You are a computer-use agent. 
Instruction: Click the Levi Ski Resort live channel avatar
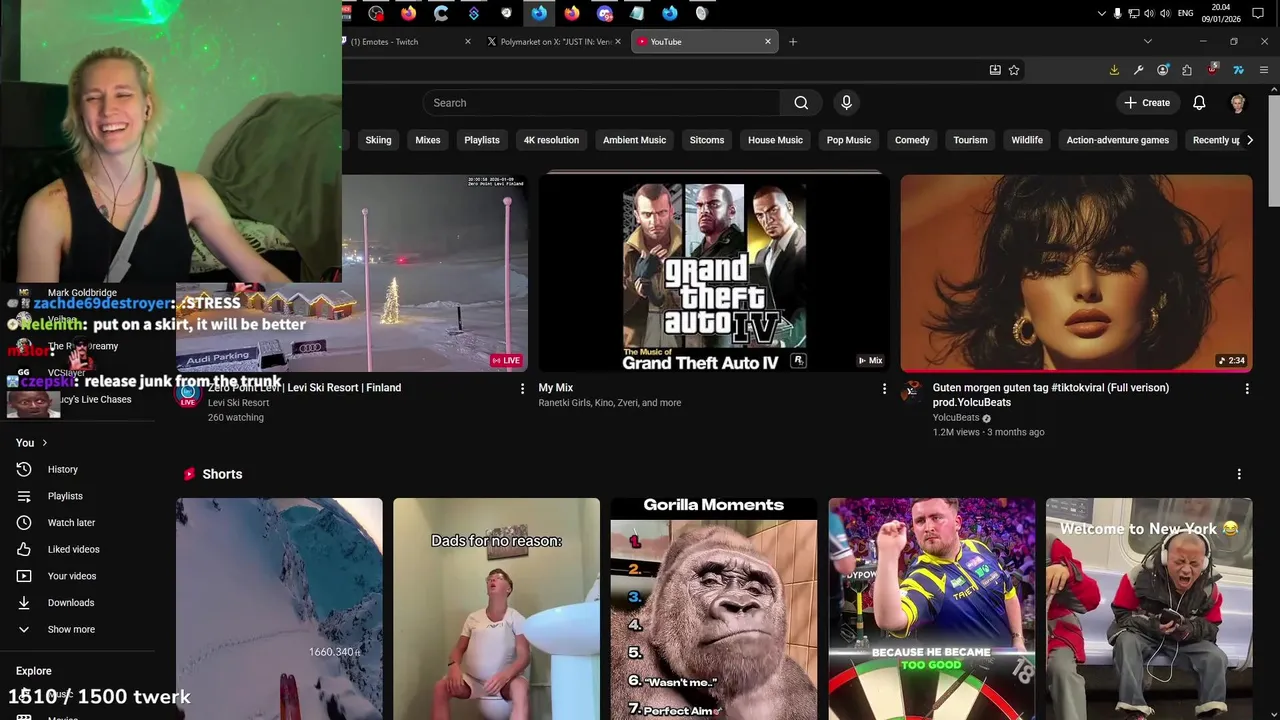(188, 394)
